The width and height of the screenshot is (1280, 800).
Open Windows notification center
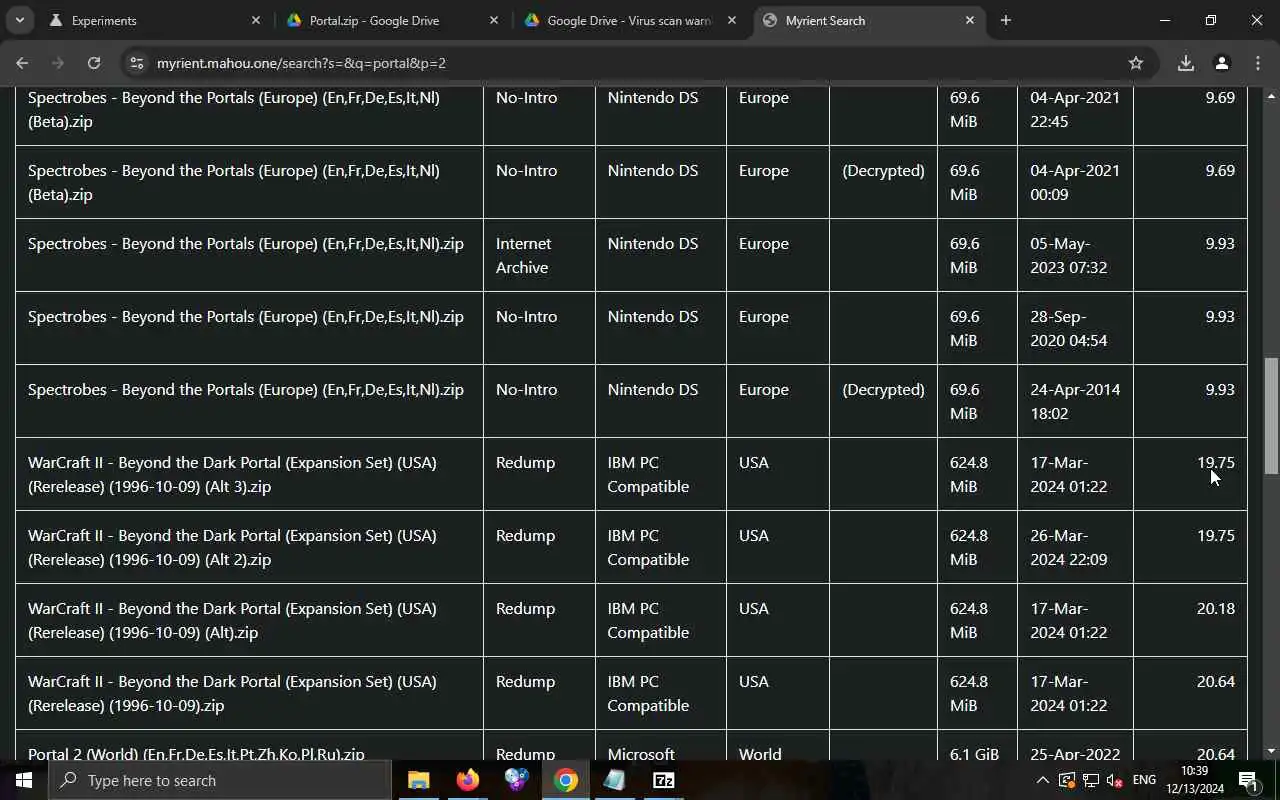point(1248,780)
